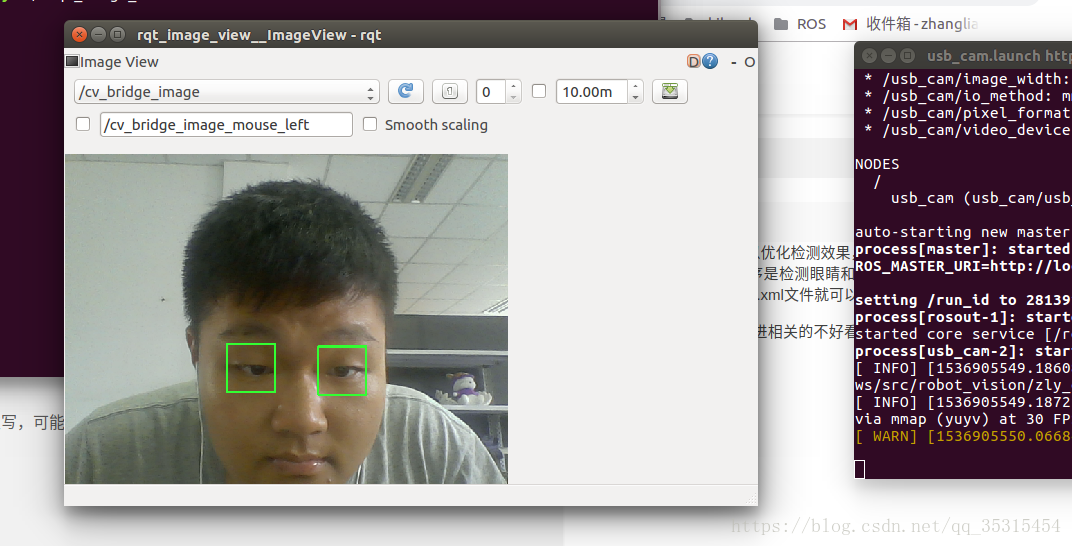Click the Image View plugin icon
Image resolution: width=1072 pixels, height=546 pixels.
[x=72, y=62]
